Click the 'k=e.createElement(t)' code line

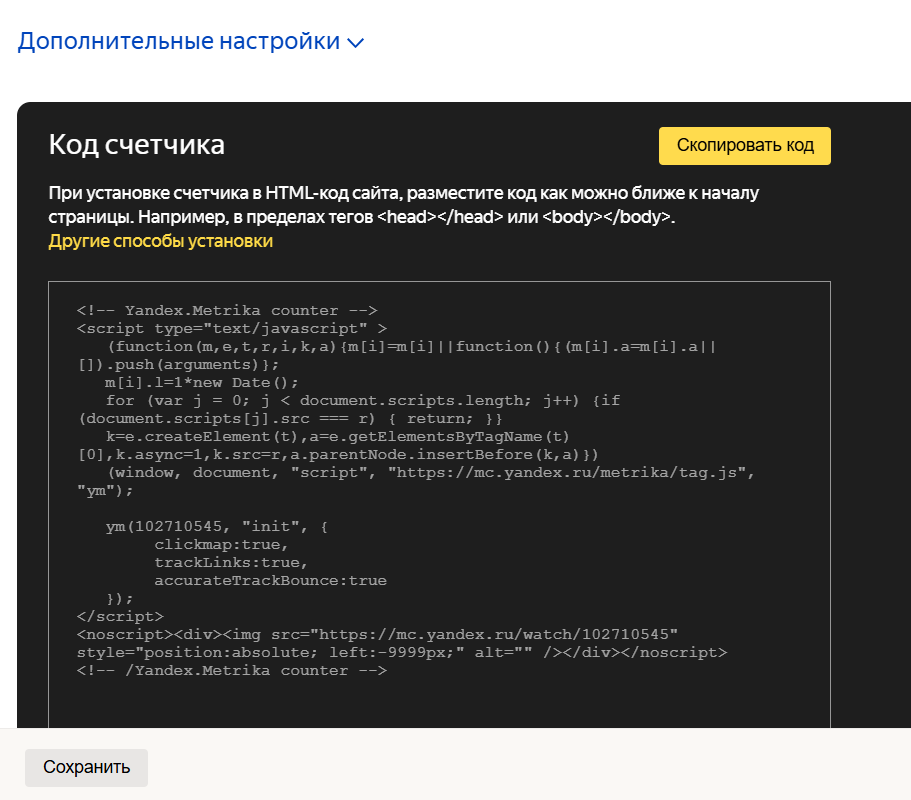(x=338, y=436)
